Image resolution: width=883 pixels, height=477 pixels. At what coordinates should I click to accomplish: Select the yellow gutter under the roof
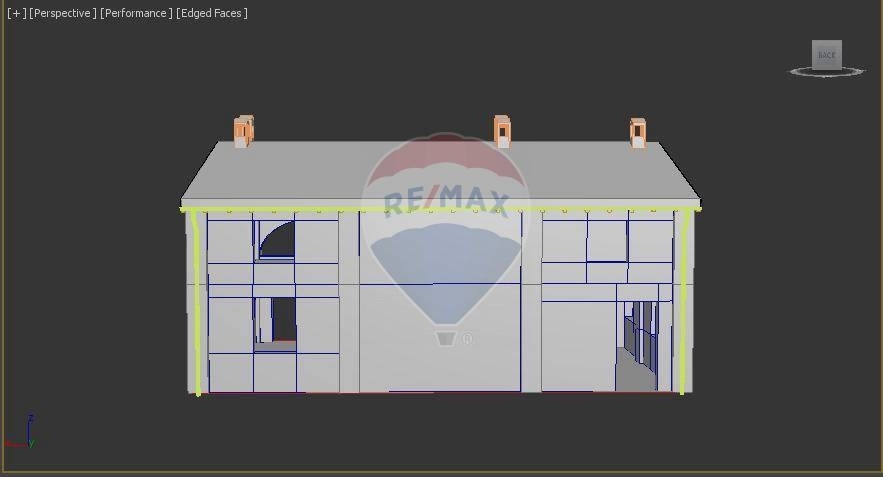[440, 209]
